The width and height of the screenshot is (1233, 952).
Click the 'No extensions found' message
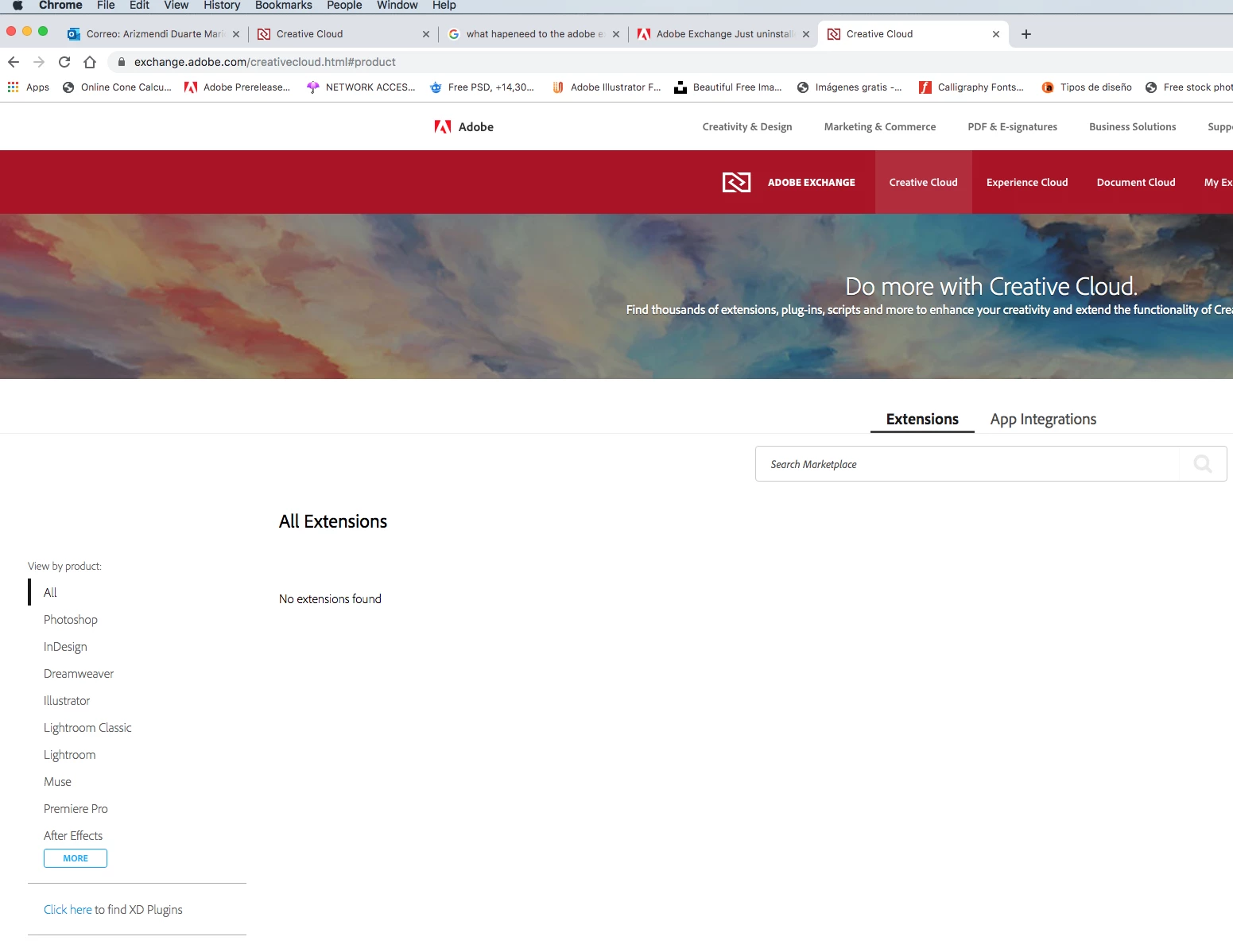coord(330,599)
